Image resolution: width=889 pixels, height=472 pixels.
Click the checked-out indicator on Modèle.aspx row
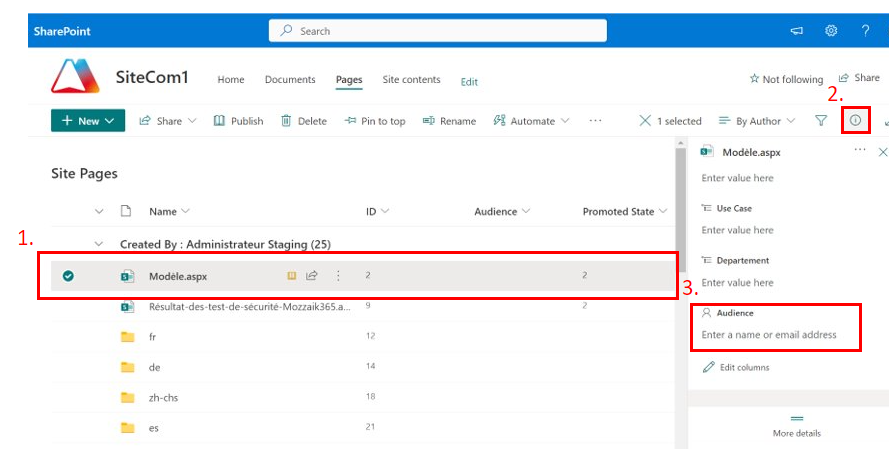click(291, 275)
